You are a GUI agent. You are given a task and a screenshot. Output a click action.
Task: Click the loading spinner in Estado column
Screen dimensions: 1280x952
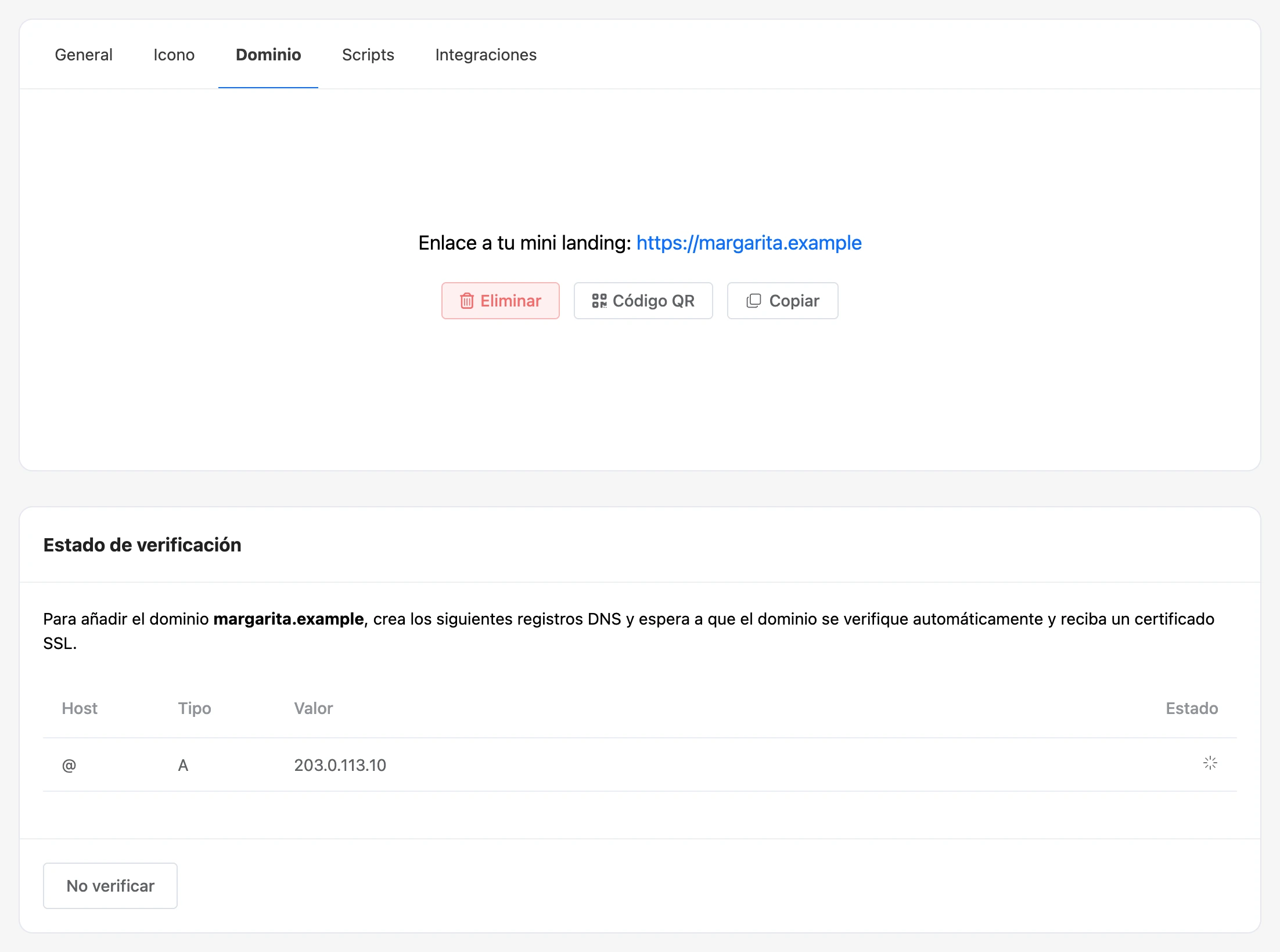[1210, 763]
